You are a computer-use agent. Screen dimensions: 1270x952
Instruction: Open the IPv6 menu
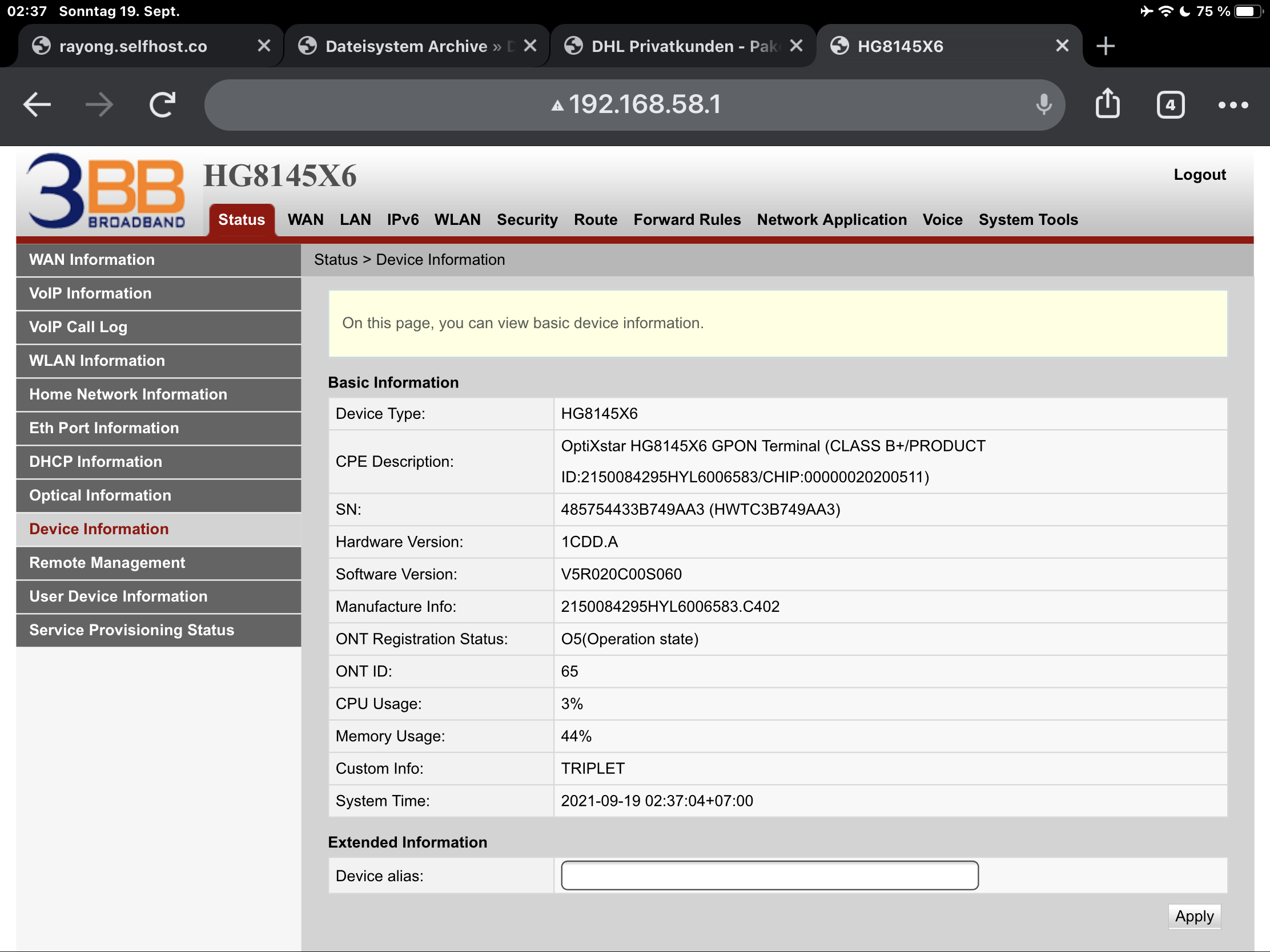point(403,220)
